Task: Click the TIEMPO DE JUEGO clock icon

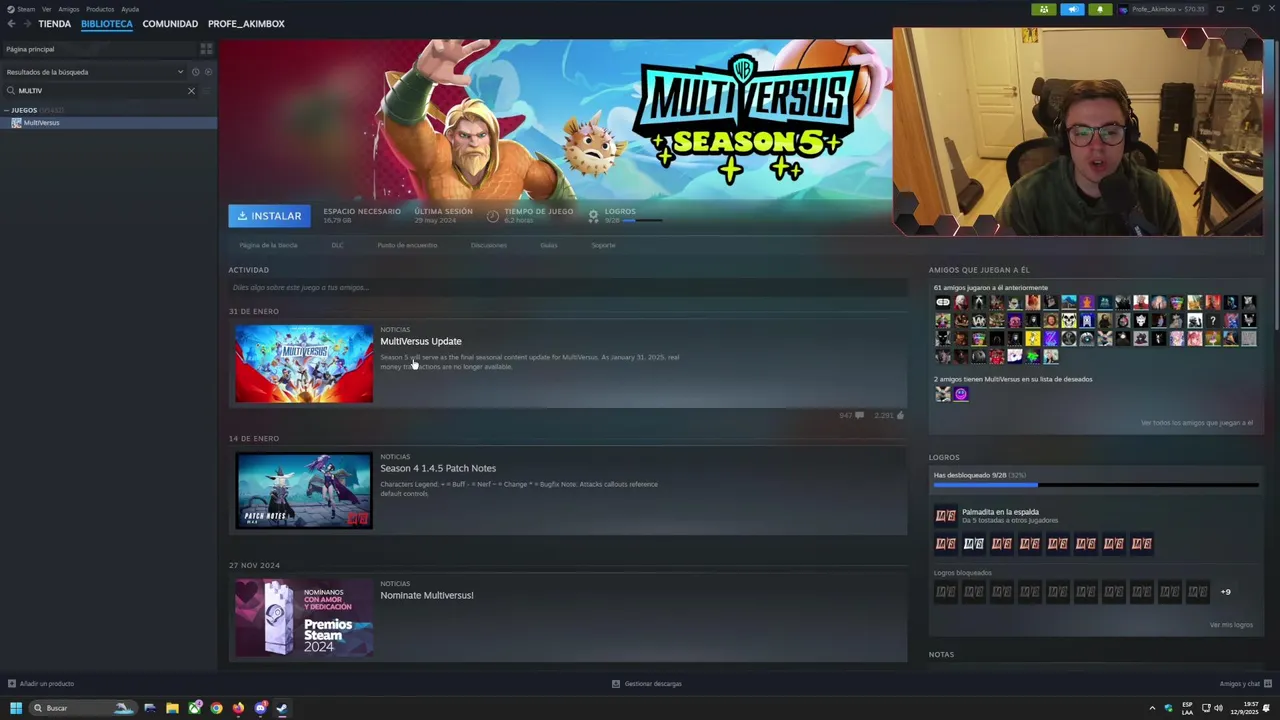Action: pos(492,216)
